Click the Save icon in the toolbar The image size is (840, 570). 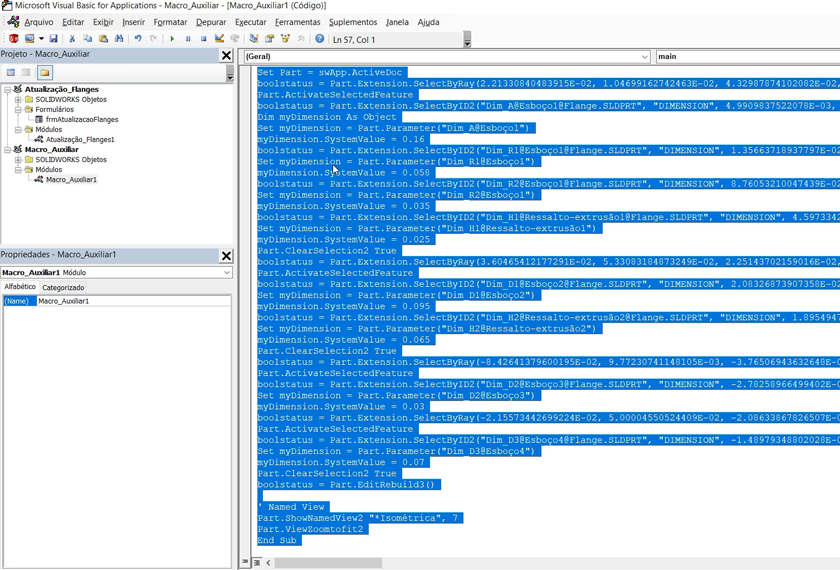click(53, 39)
